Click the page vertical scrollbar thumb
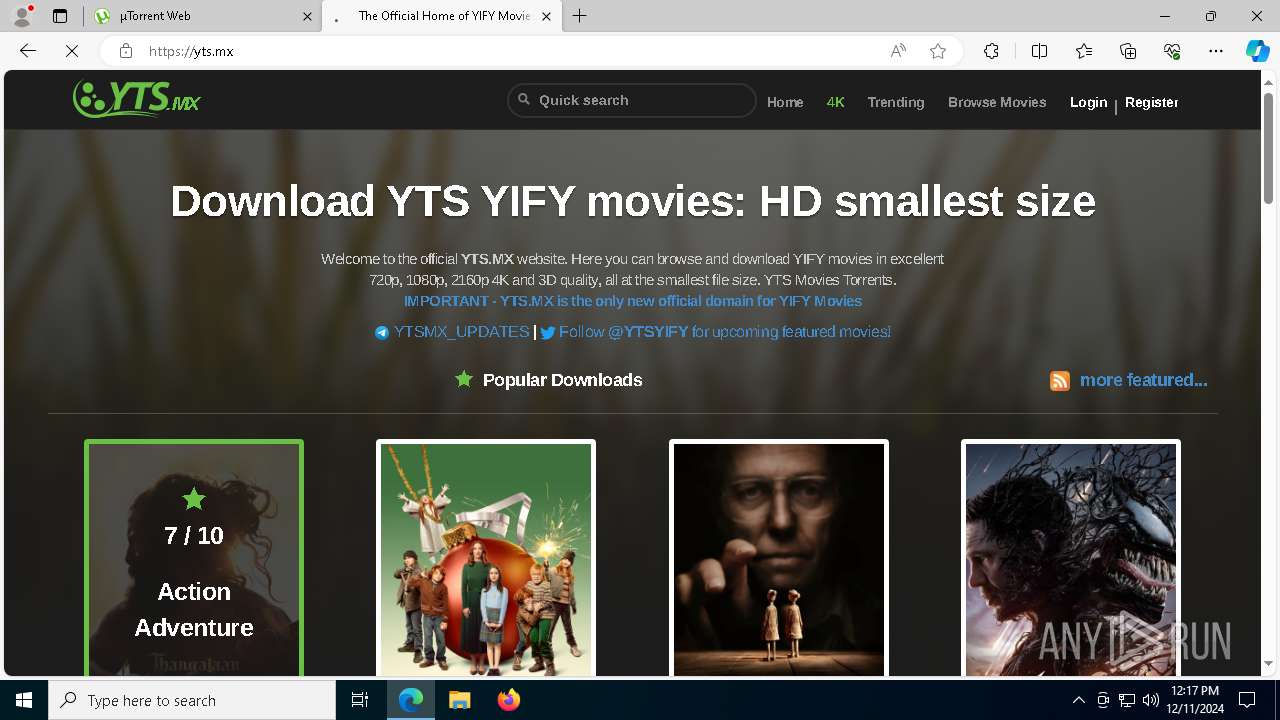 click(1269, 148)
